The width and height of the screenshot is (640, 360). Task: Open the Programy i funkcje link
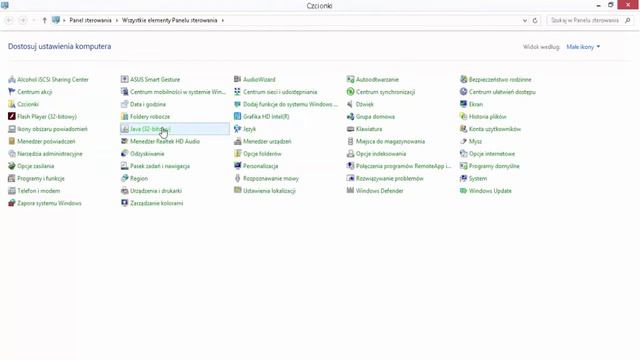41,178
